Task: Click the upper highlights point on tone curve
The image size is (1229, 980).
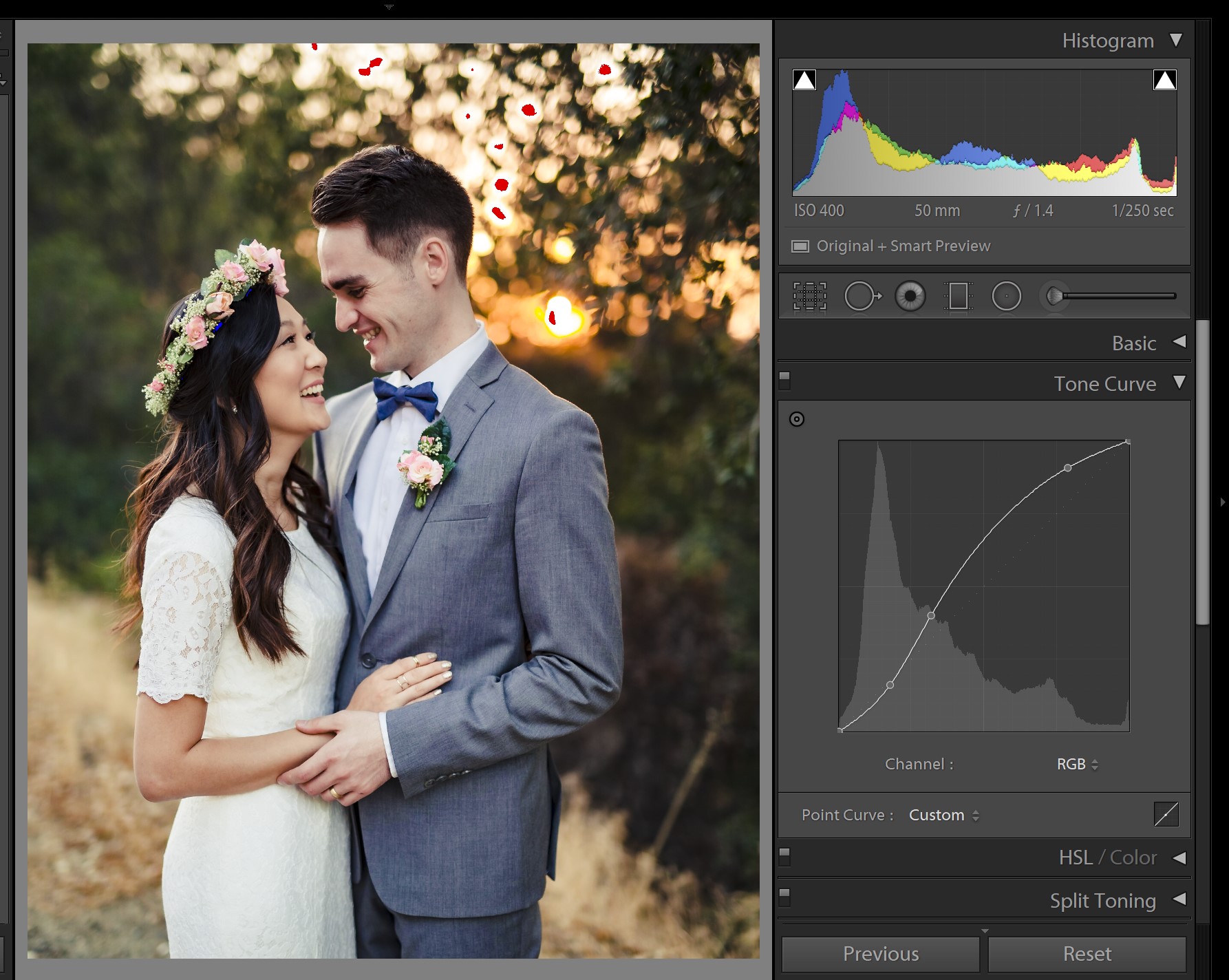Action: [x=1067, y=468]
